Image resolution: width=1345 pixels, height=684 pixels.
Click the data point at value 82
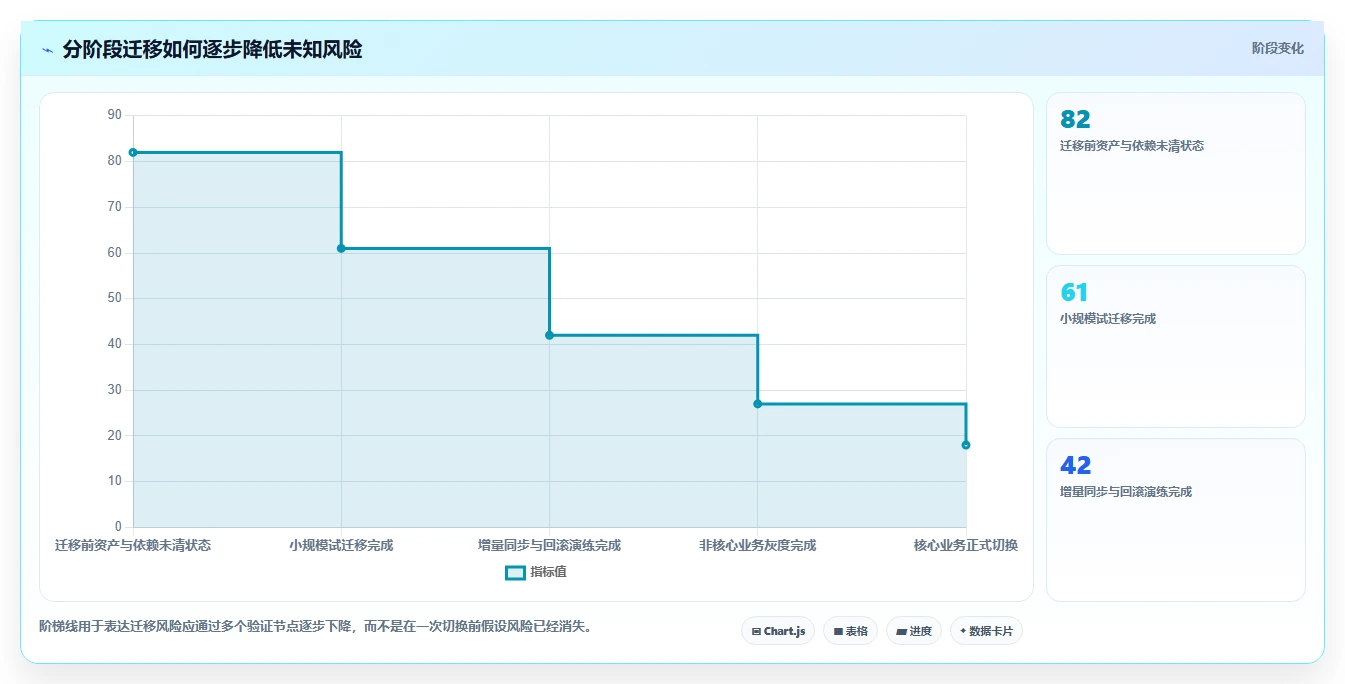tap(133, 152)
